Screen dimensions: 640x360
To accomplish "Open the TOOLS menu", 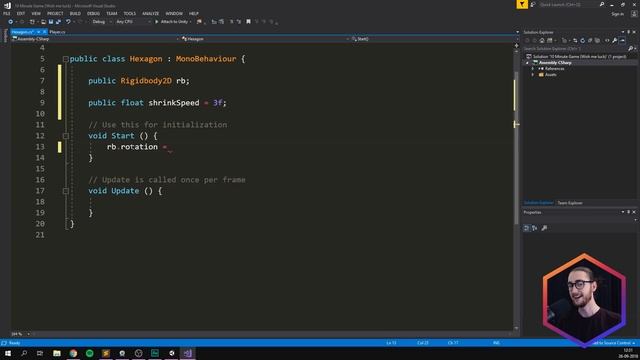I will (x=130, y=13).
